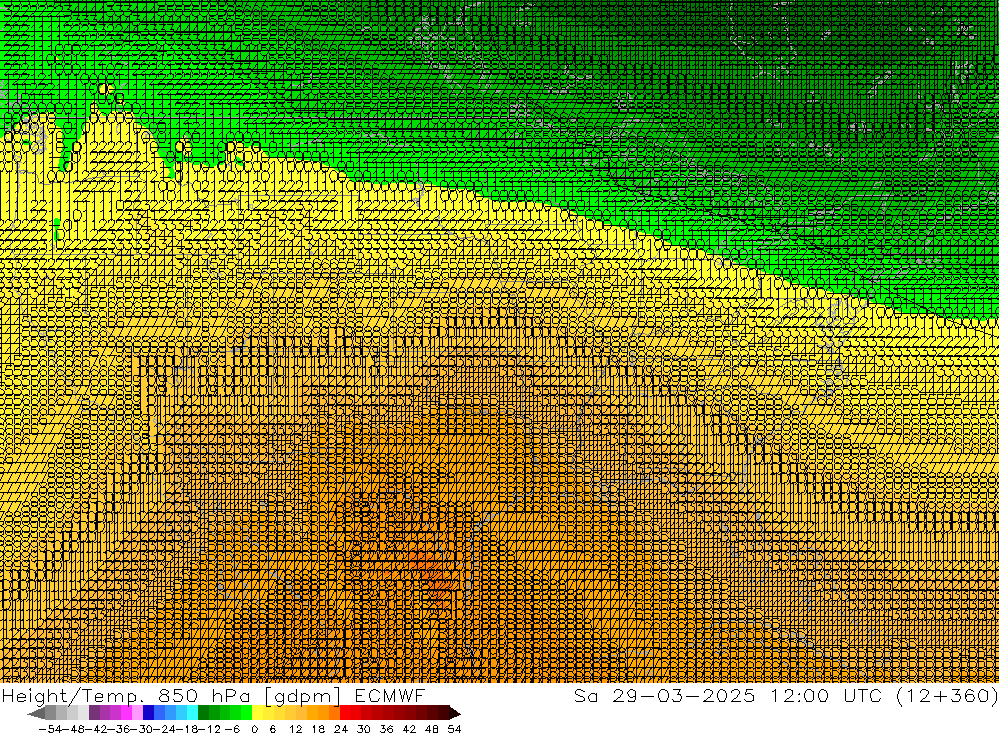Image resolution: width=1000 pixels, height=733 pixels.
Task: Click the right arrow end of color scale
Action: (x=455, y=713)
